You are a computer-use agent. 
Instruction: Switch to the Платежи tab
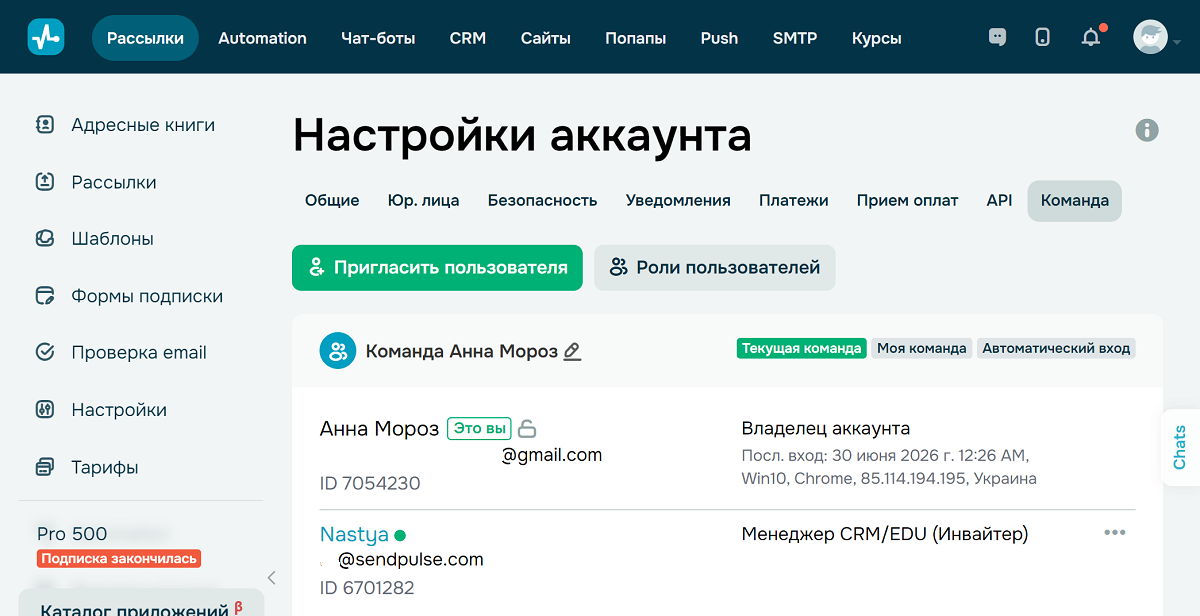click(x=794, y=200)
